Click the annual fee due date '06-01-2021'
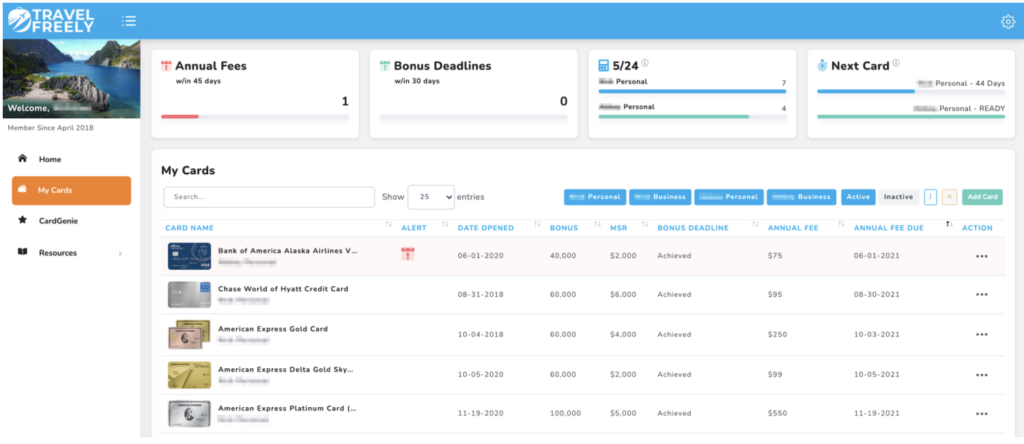 click(x=877, y=256)
